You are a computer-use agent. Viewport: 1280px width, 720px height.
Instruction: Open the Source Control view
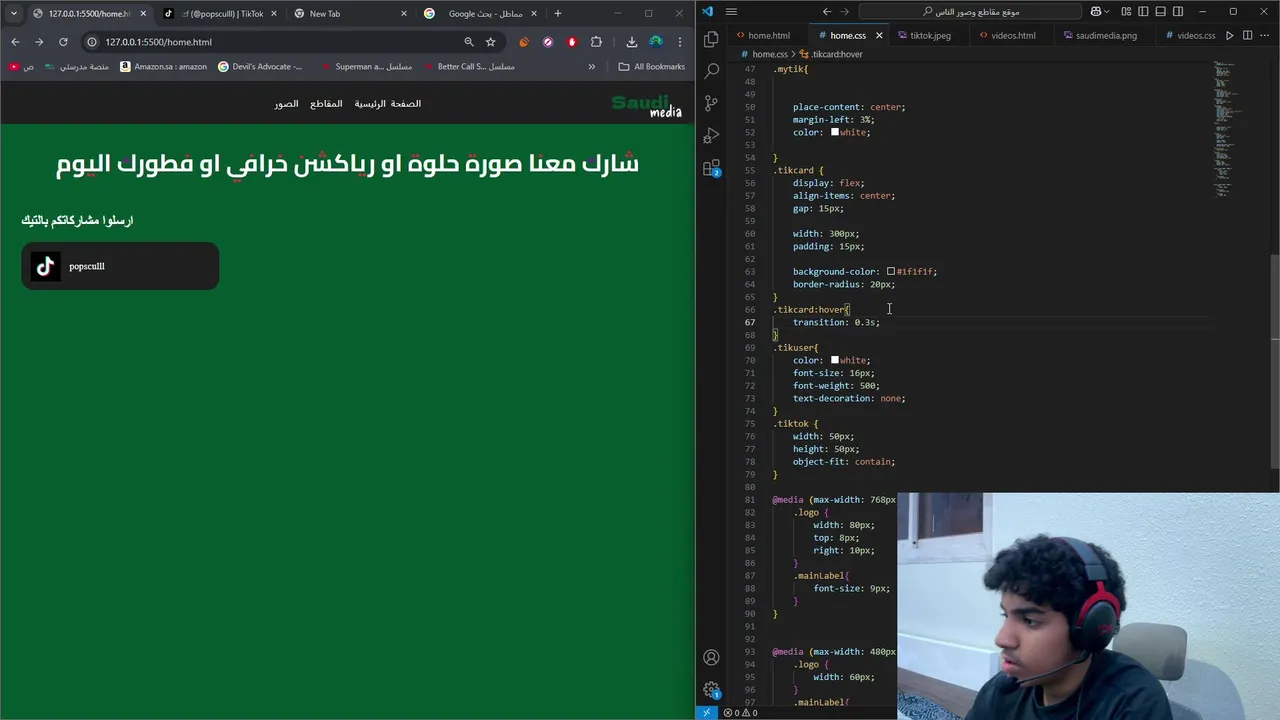tap(711, 103)
